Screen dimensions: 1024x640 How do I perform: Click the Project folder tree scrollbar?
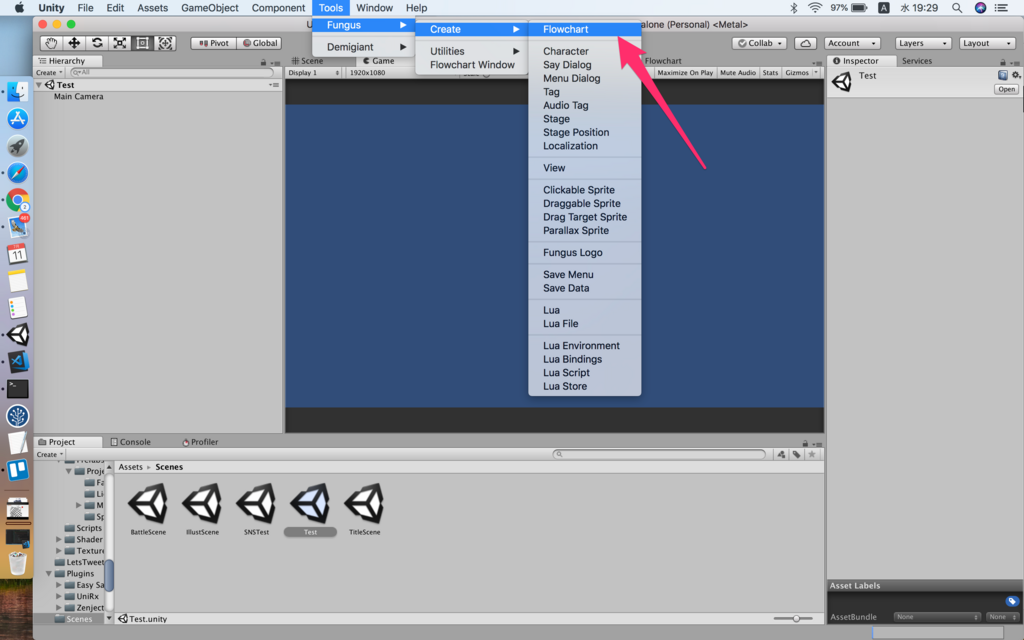pyautogui.click(x=110, y=575)
